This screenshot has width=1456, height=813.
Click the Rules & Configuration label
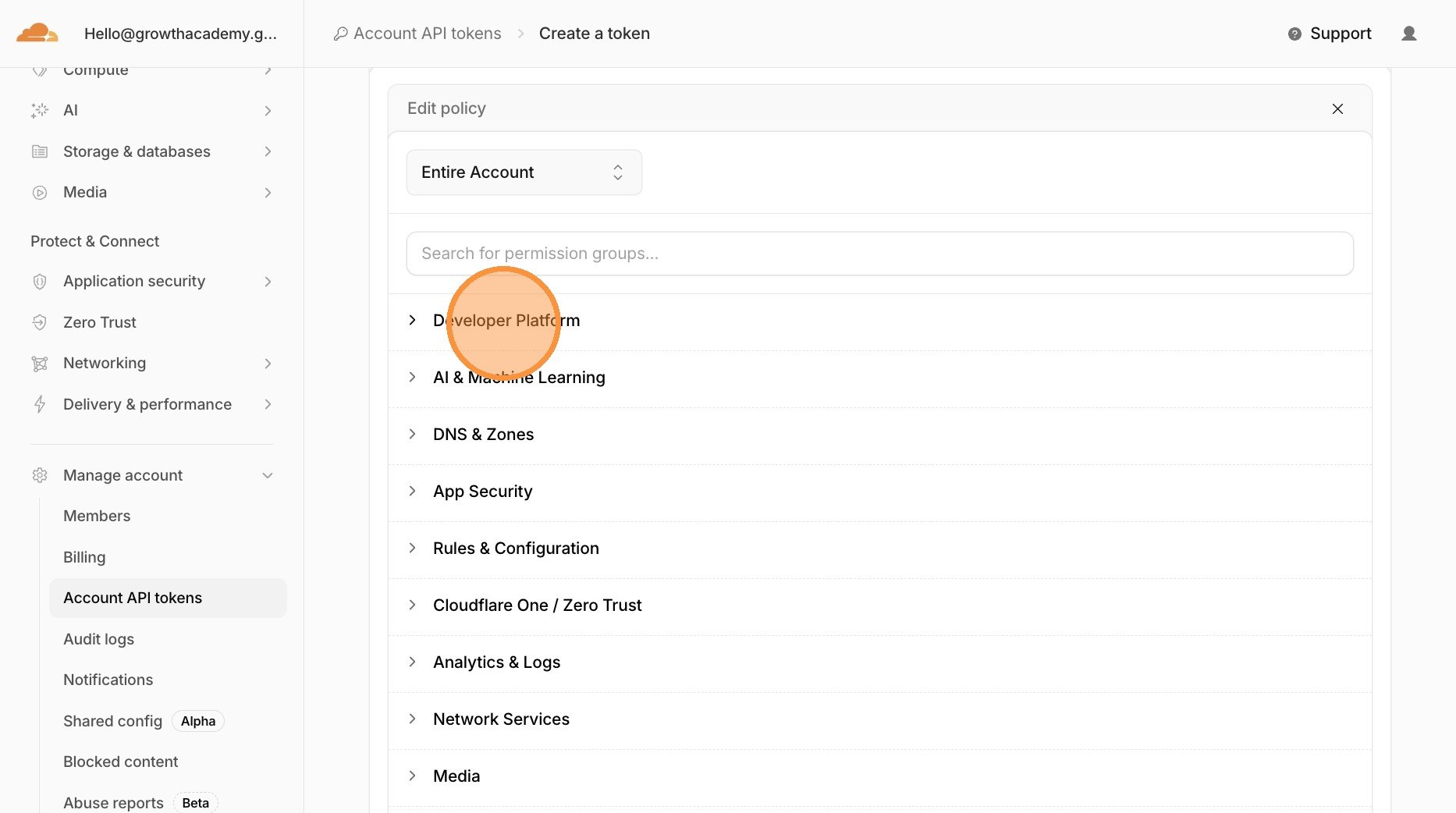(516, 549)
